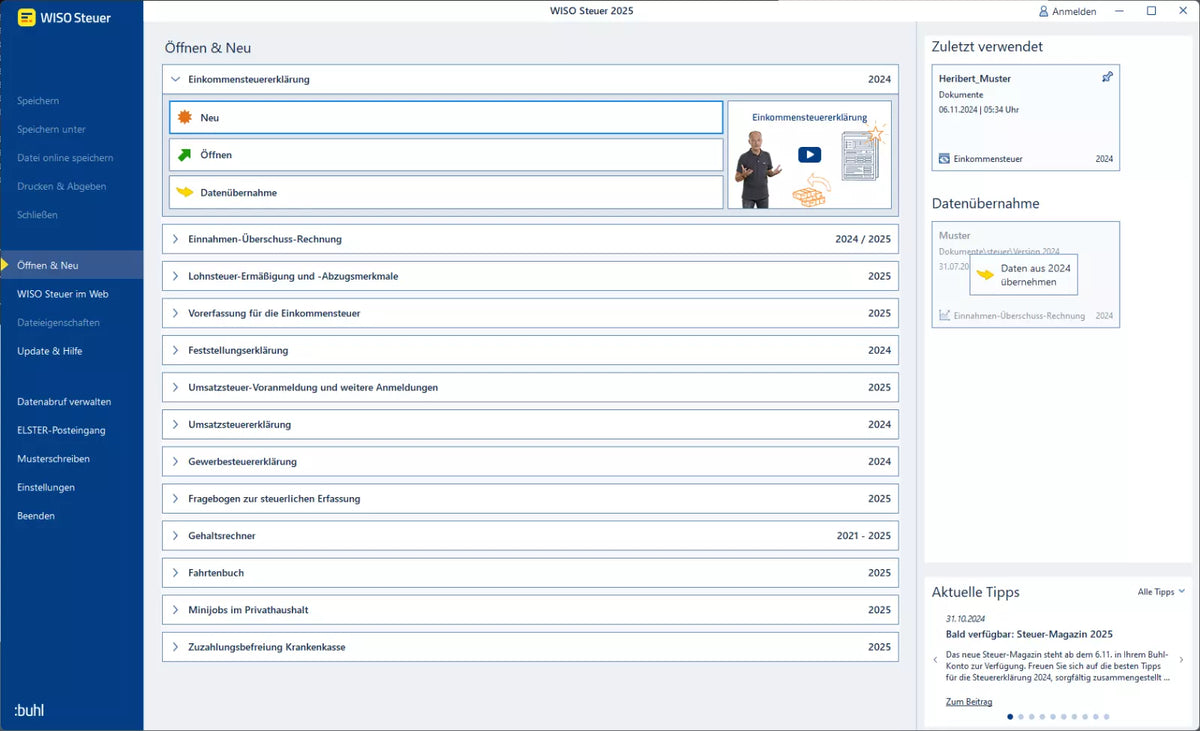
Task: Click the 2024 / 2025 year label
Action: 863,239
